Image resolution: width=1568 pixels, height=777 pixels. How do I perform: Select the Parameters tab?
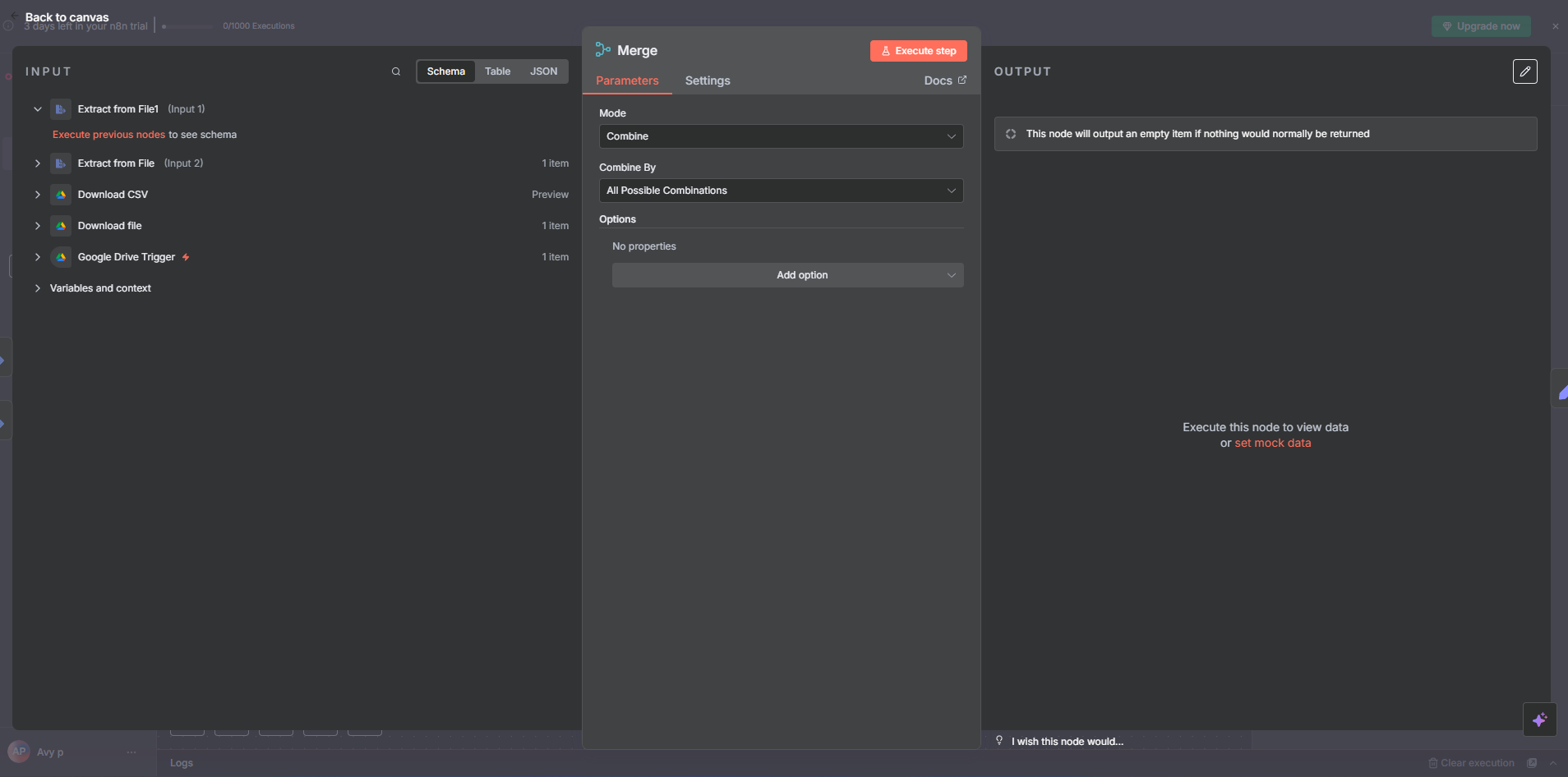[627, 80]
